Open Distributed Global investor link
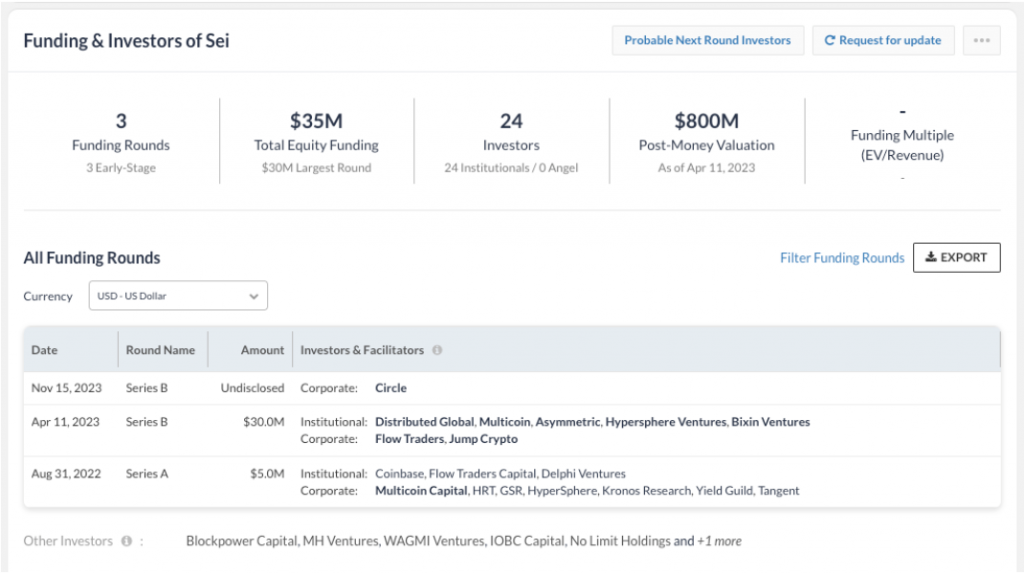The height and width of the screenshot is (574, 1024). (424, 422)
